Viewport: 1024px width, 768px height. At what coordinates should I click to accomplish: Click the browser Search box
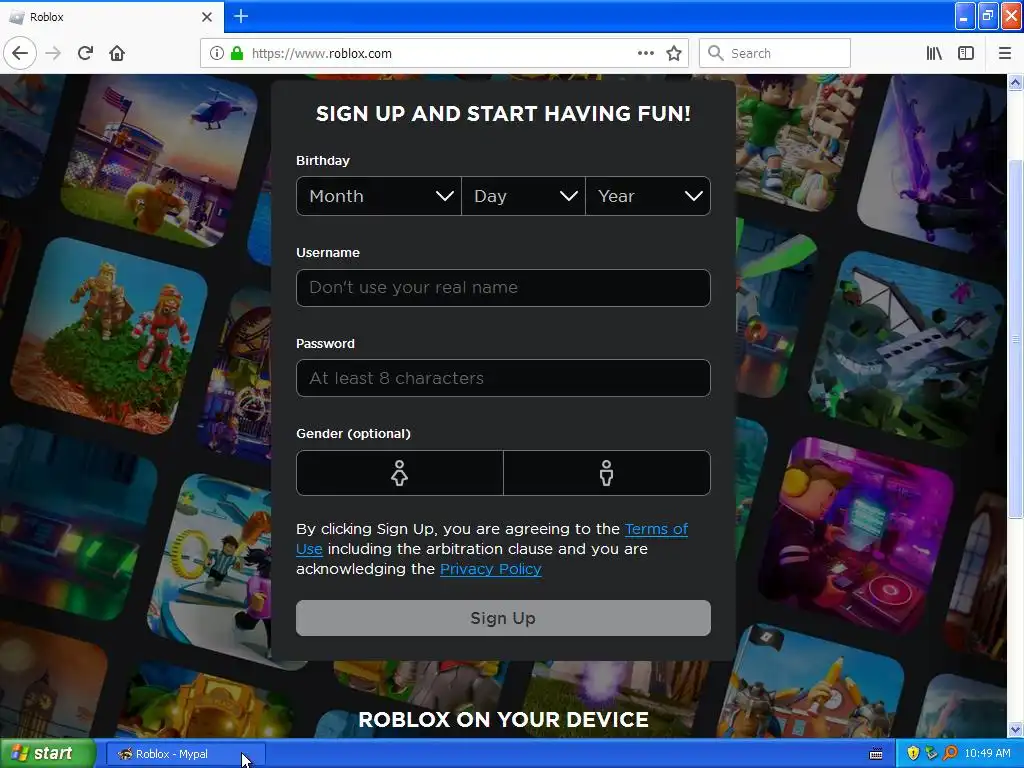(775, 53)
